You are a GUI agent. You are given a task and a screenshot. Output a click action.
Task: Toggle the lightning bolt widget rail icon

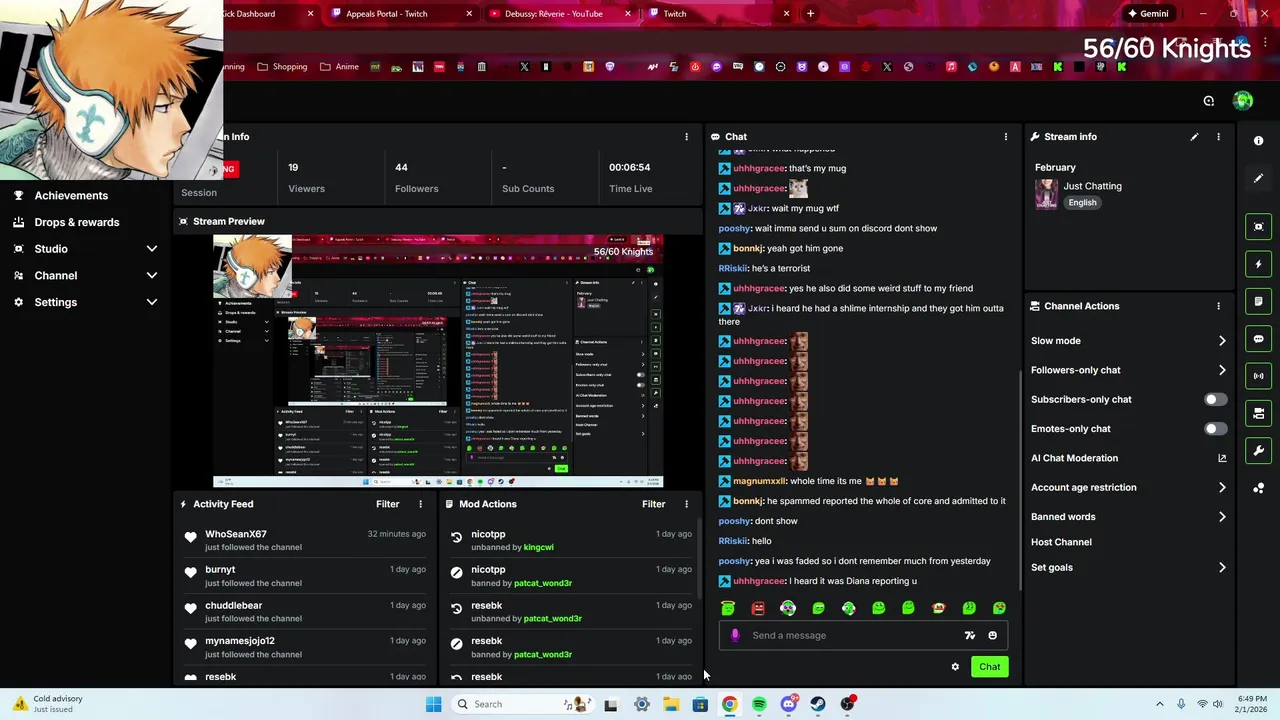click(x=1258, y=264)
